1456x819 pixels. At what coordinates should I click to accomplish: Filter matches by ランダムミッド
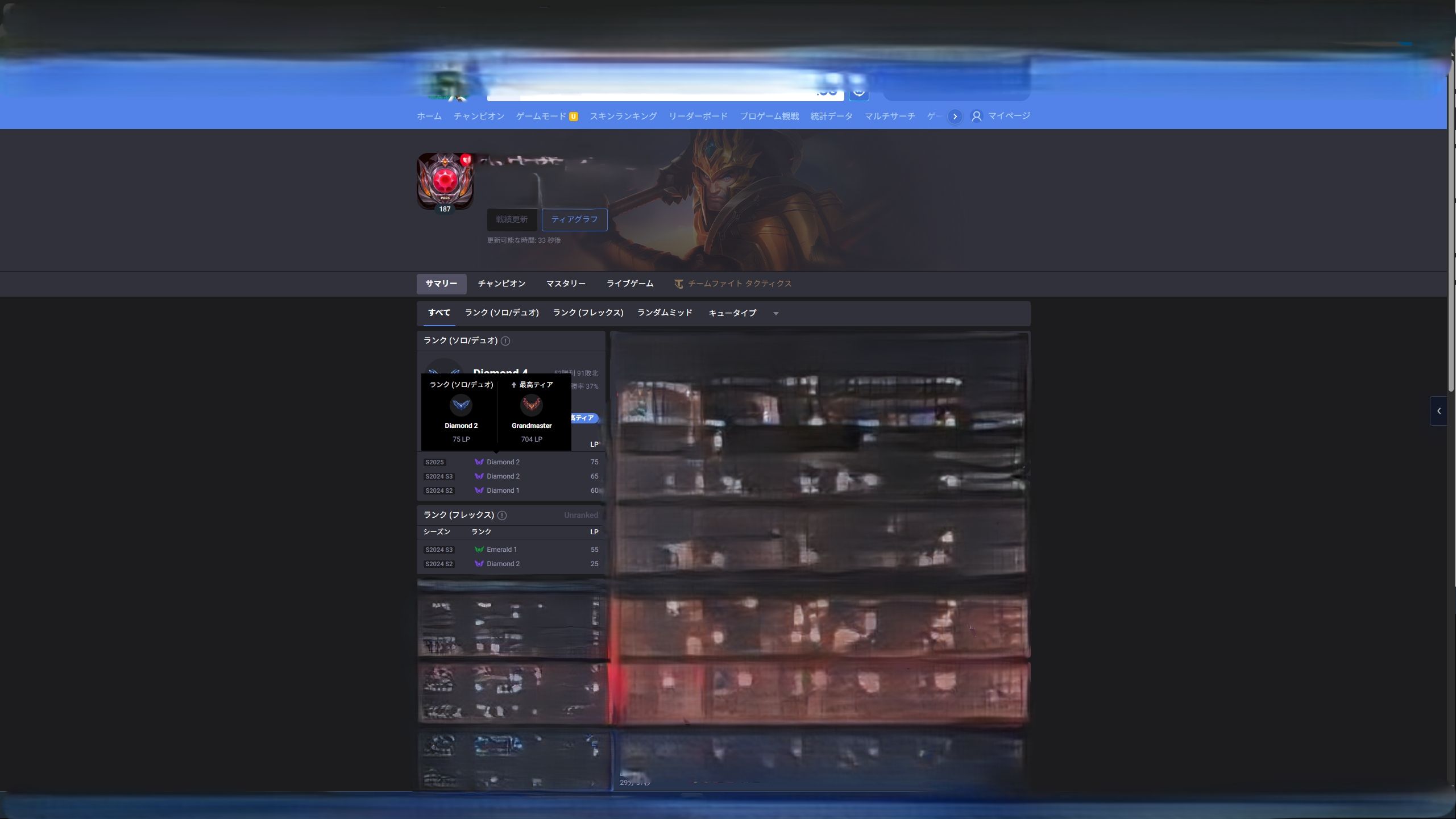(665, 313)
